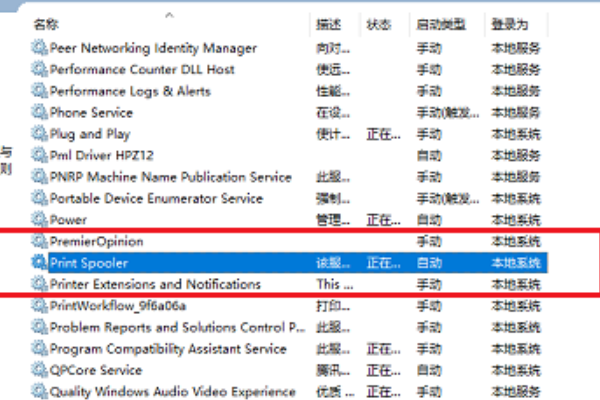Image resolution: width=600 pixels, height=400 pixels.
Task: Click the Peer Networking Identity Manager icon
Action: coord(39,48)
